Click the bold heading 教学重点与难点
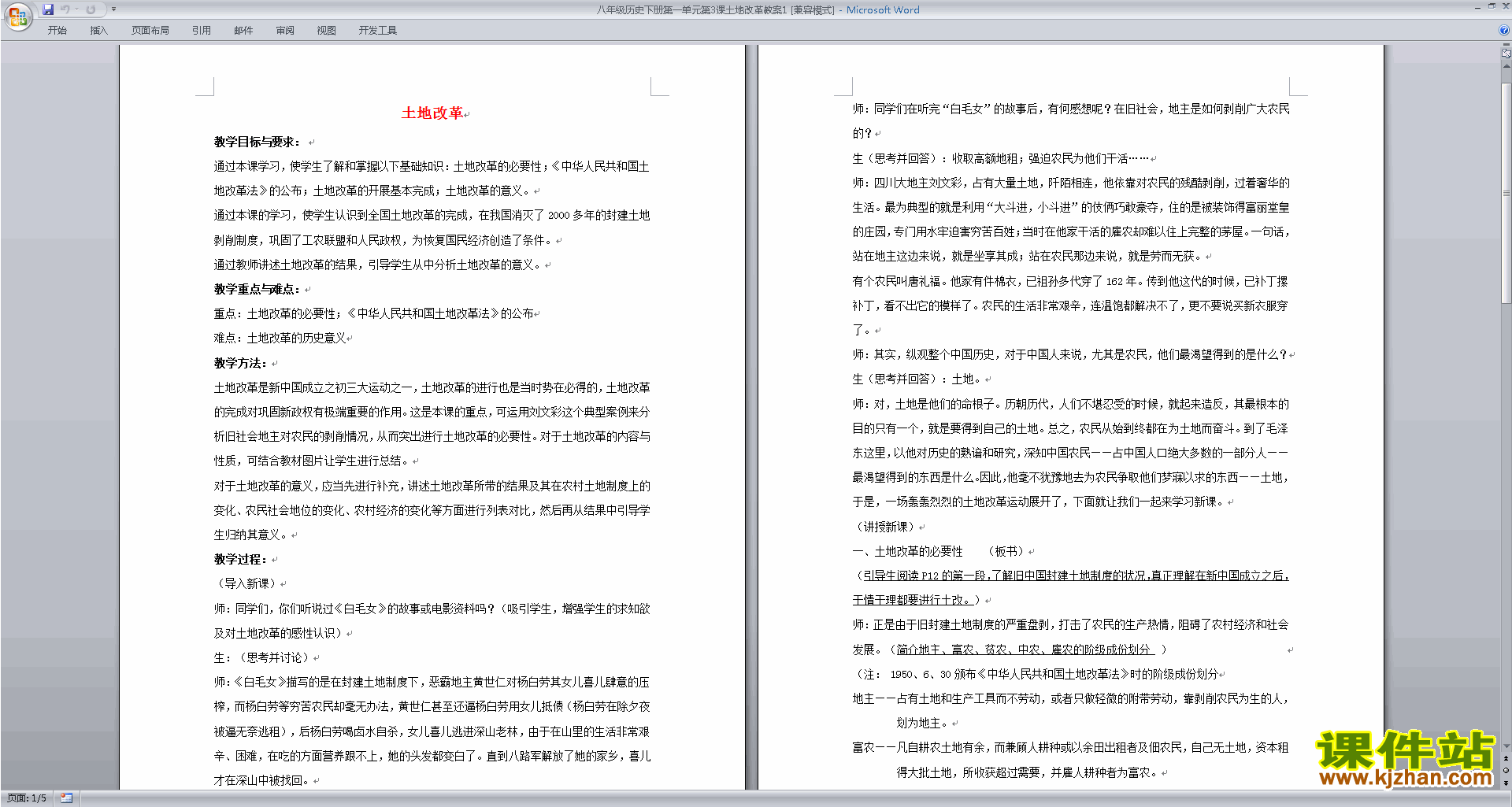The height and width of the screenshot is (807, 1512). tap(257, 289)
